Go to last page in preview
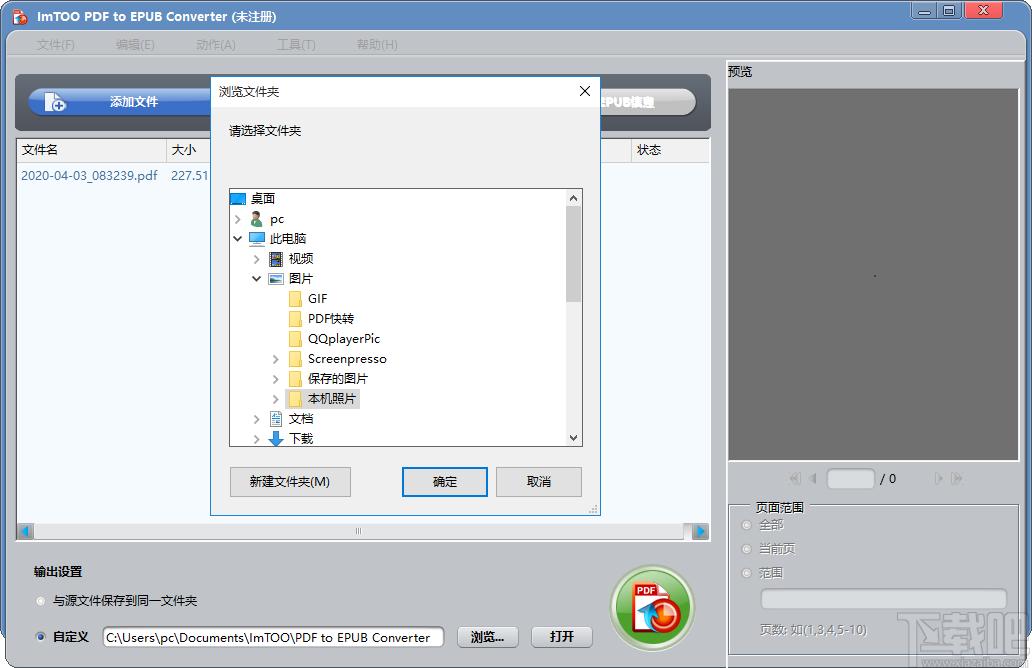This screenshot has width=1032, height=668. [957, 478]
